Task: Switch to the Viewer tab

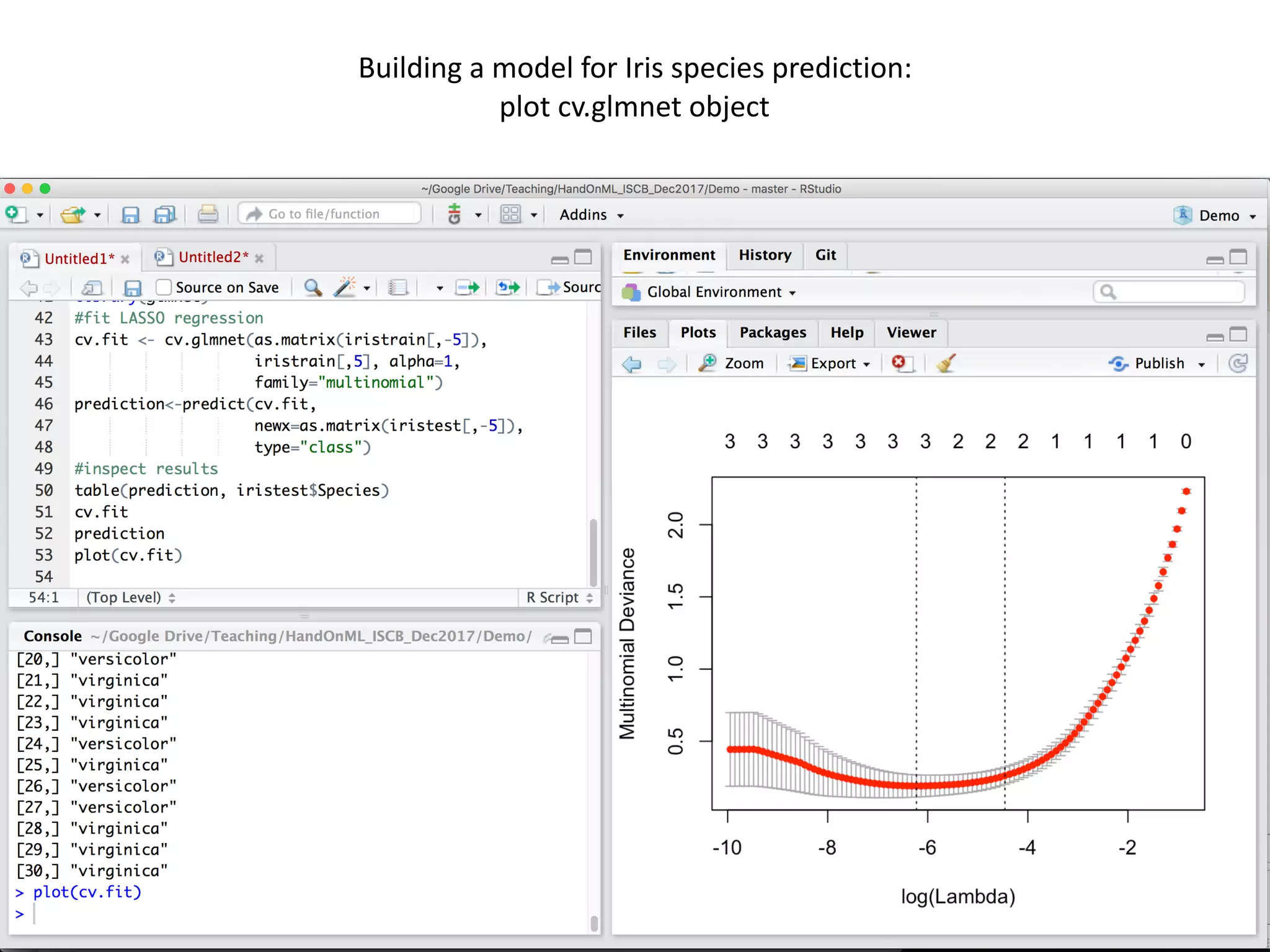Action: [911, 332]
